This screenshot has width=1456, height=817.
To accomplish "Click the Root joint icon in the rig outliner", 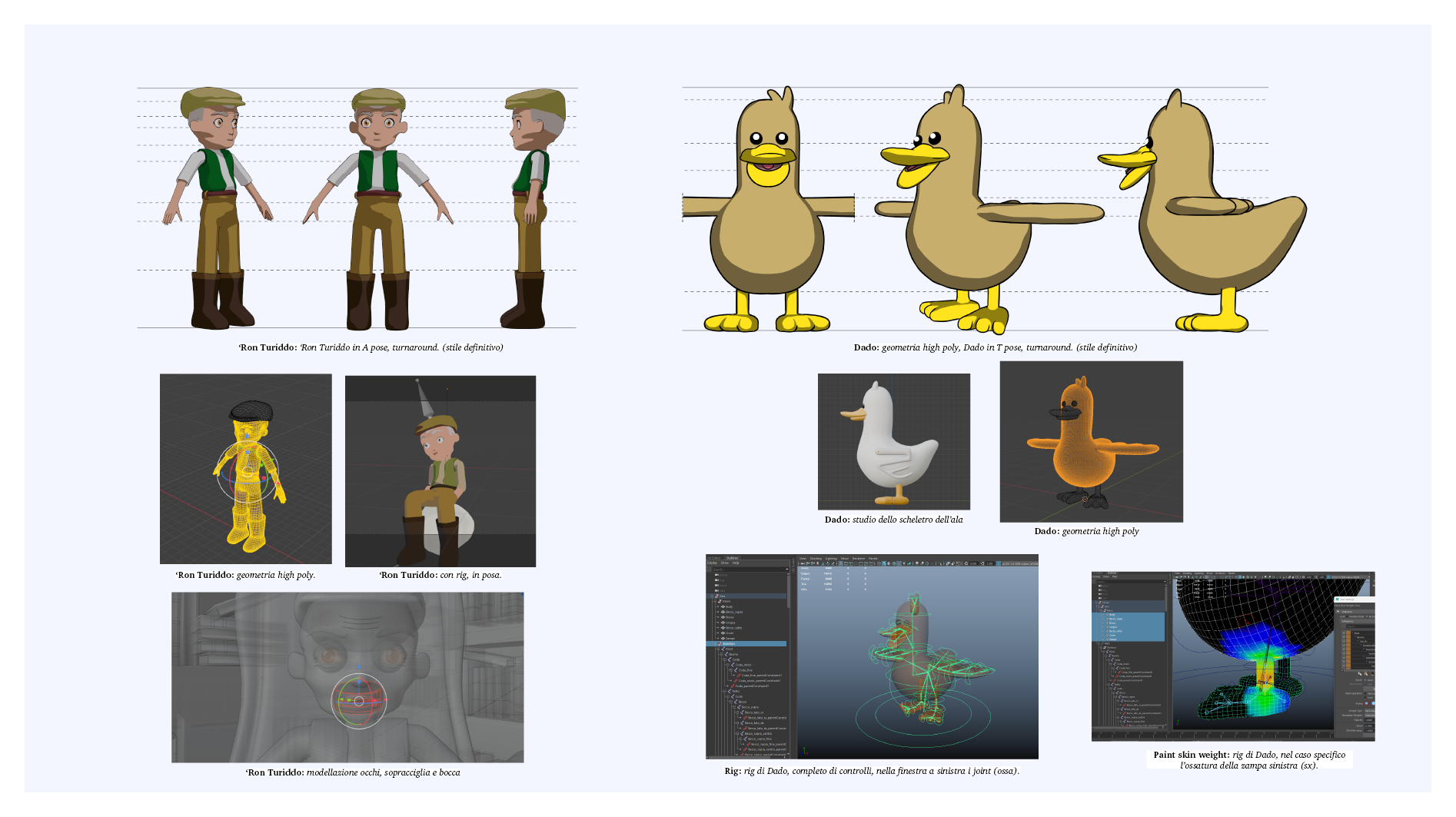I will click(723, 649).
